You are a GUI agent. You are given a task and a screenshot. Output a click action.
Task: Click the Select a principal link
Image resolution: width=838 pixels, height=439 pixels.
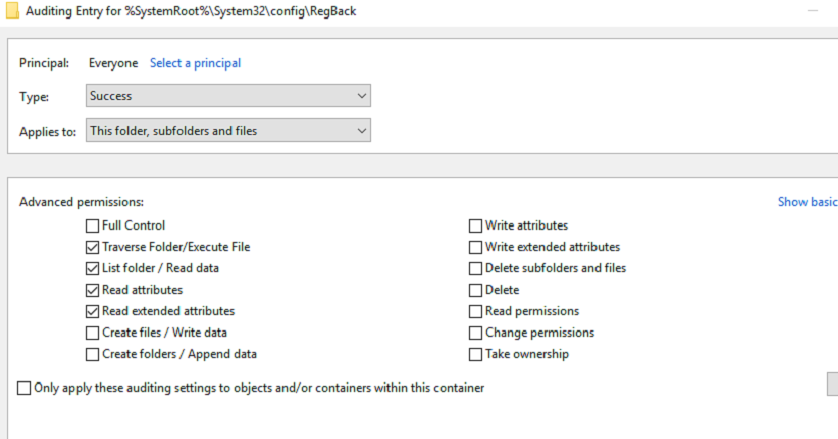click(195, 63)
